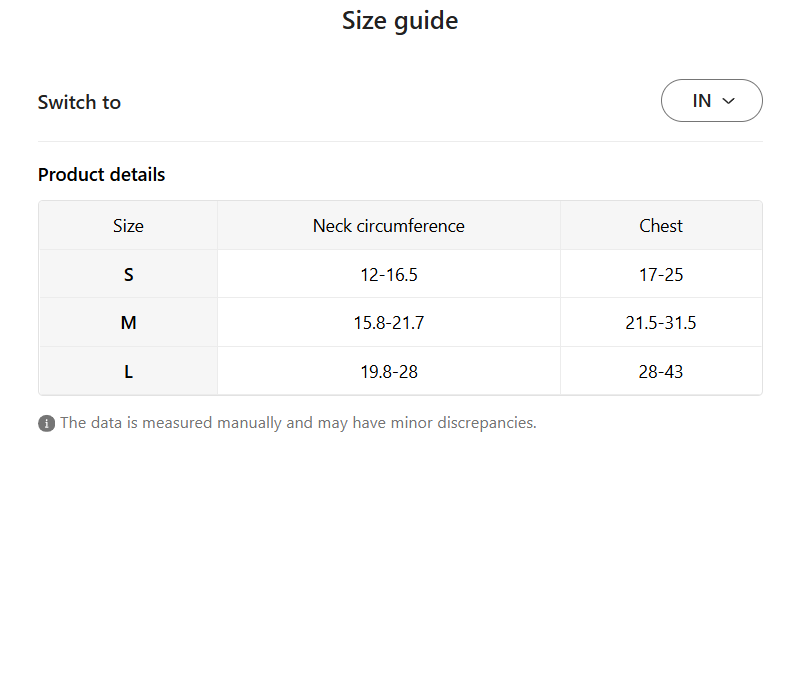Click the manual measurement disclaimer text
Screen dimensions: 801x697
[x=298, y=423]
